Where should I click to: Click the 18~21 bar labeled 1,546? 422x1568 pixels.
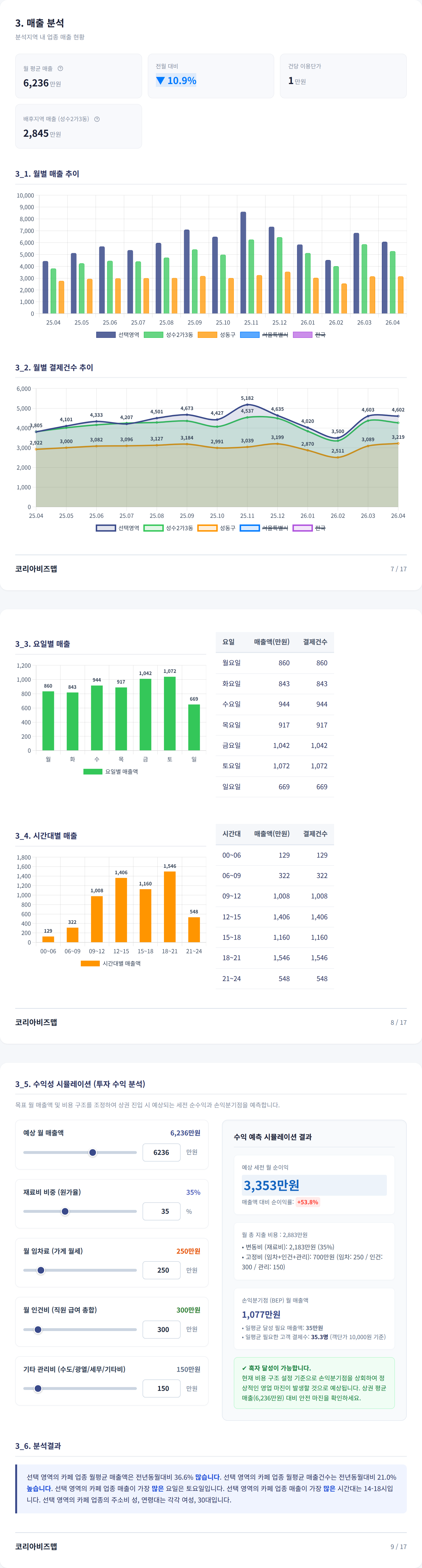click(x=170, y=907)
